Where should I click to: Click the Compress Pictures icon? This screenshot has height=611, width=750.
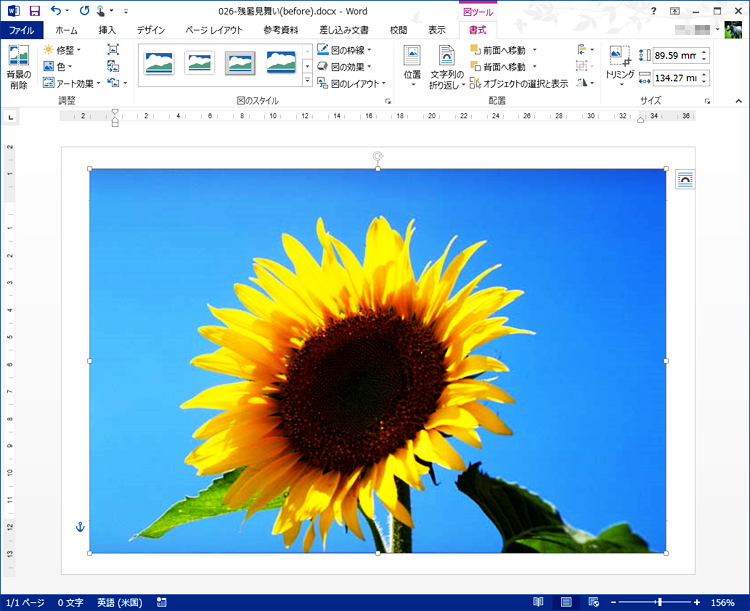click(113, 49)
